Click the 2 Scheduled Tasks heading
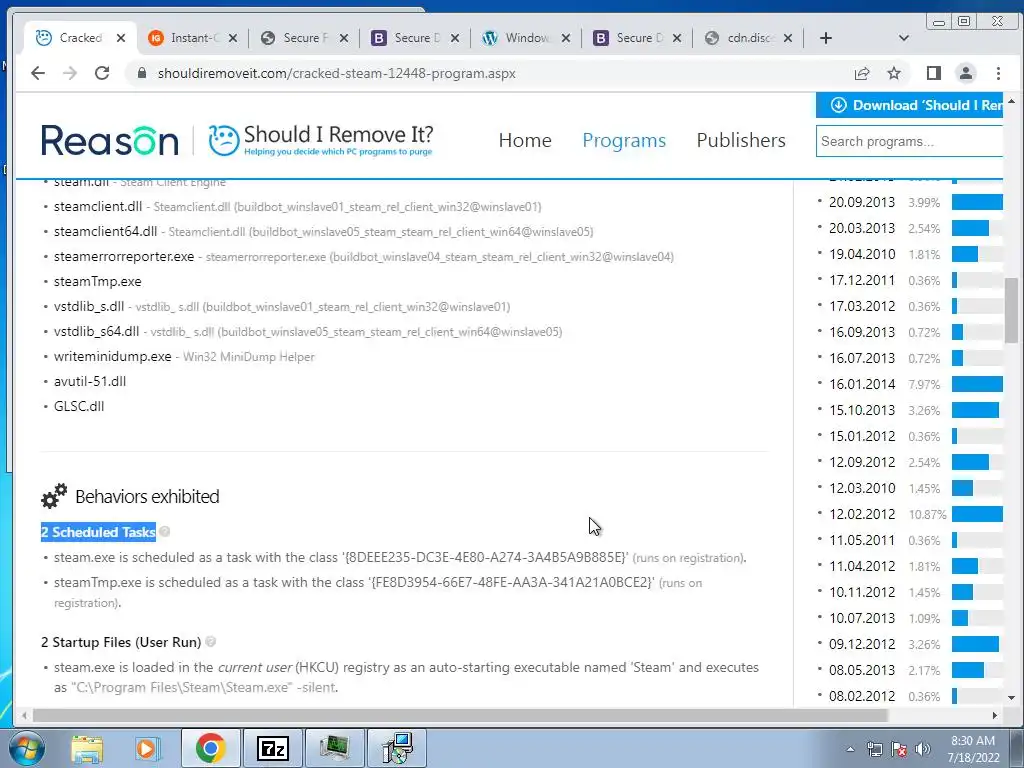 (98, 532)
